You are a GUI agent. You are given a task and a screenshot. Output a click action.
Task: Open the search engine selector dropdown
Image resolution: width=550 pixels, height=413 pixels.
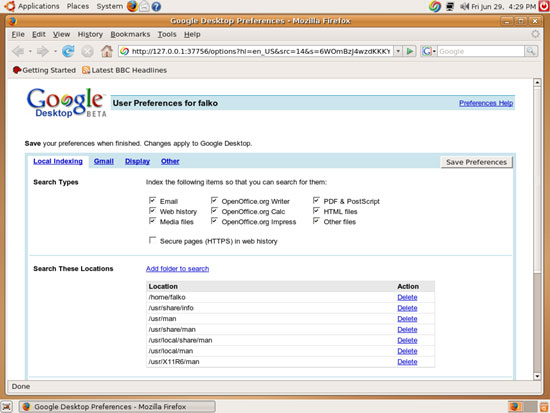pos(434,52)
